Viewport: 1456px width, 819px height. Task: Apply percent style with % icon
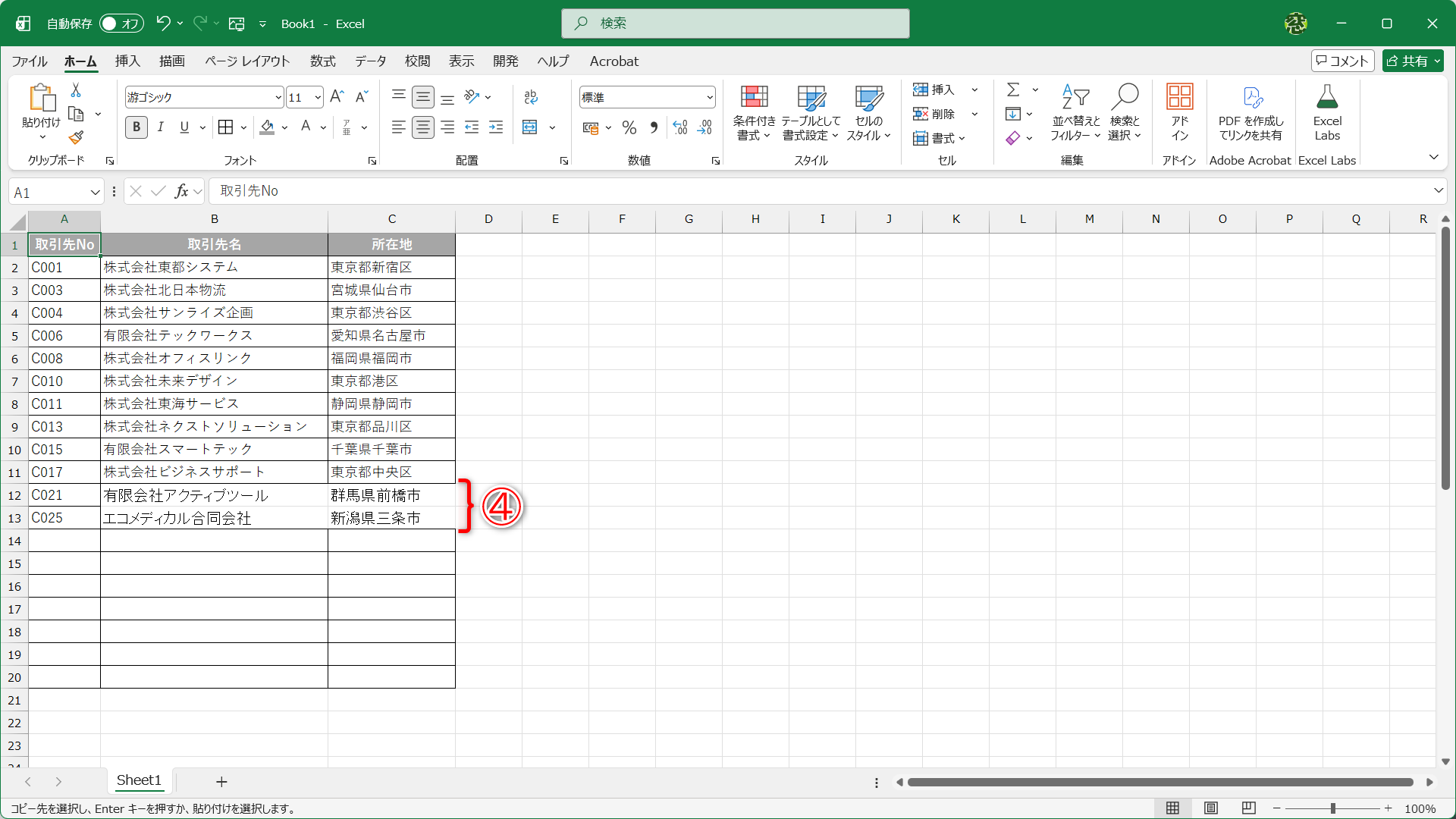(x=629, y=127)
